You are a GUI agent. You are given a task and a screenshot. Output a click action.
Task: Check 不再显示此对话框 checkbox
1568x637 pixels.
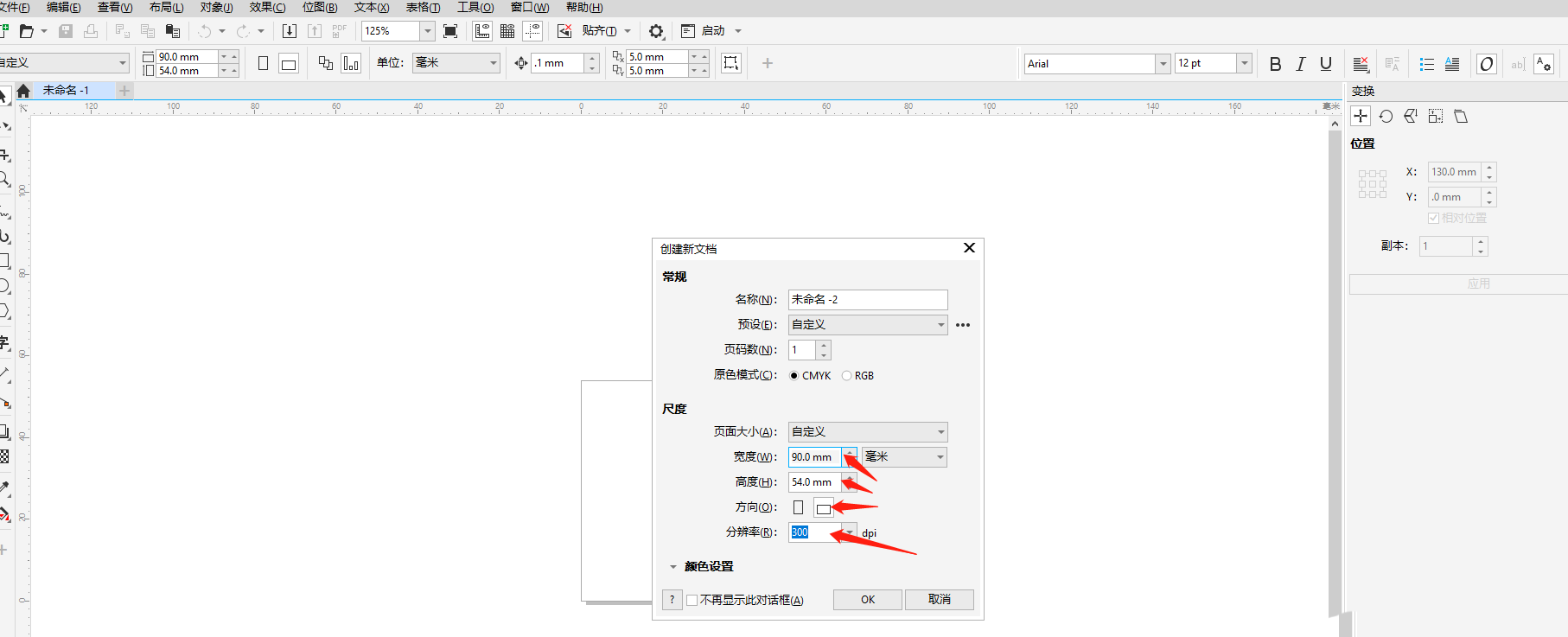coord(692,600)
